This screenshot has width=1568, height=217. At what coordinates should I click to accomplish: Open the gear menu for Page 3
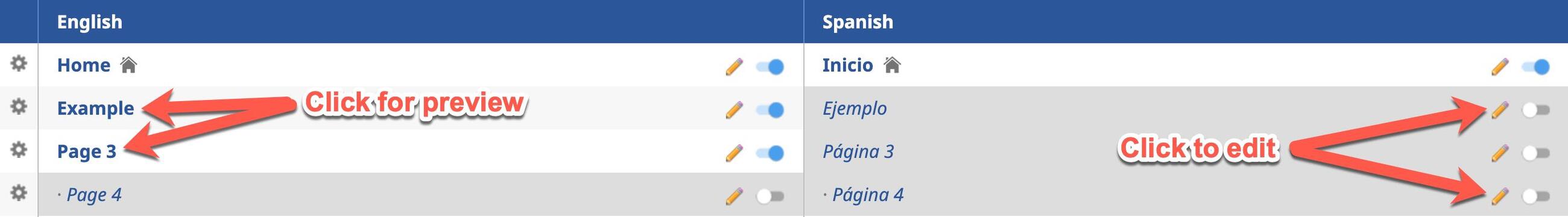[x=19, y=149]
